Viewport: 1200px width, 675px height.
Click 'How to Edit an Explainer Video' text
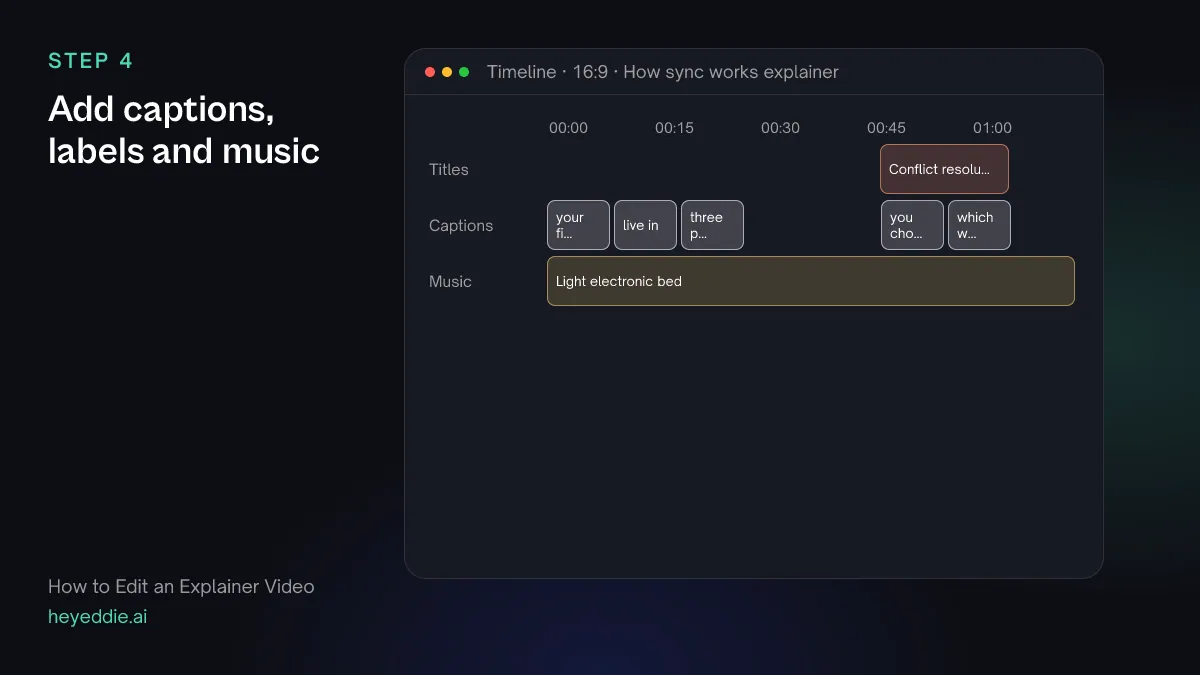point(181,586)
